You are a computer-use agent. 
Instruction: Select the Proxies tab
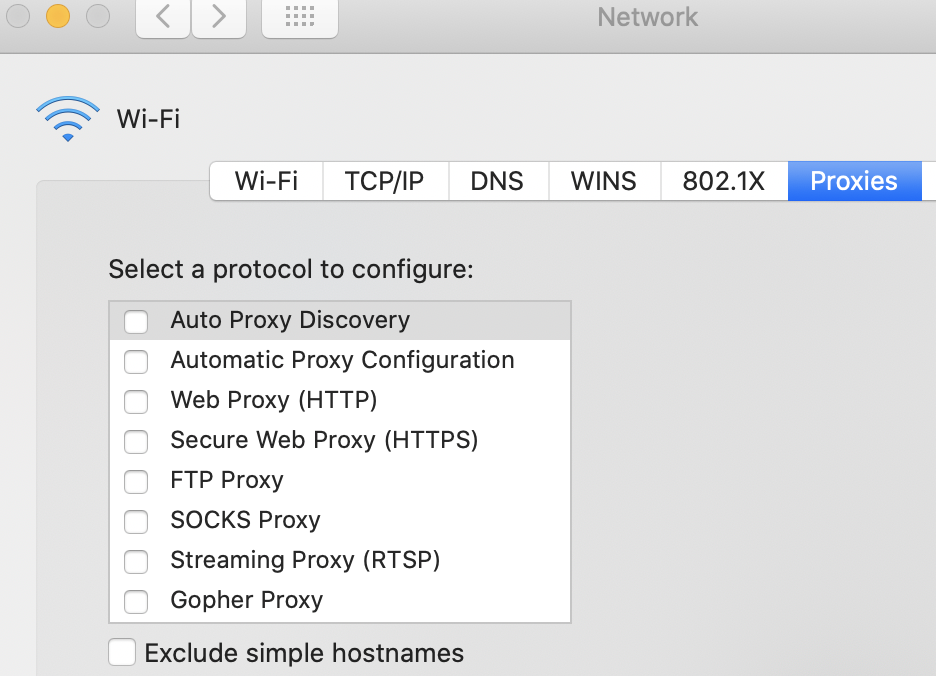click(x=854, y=181)
